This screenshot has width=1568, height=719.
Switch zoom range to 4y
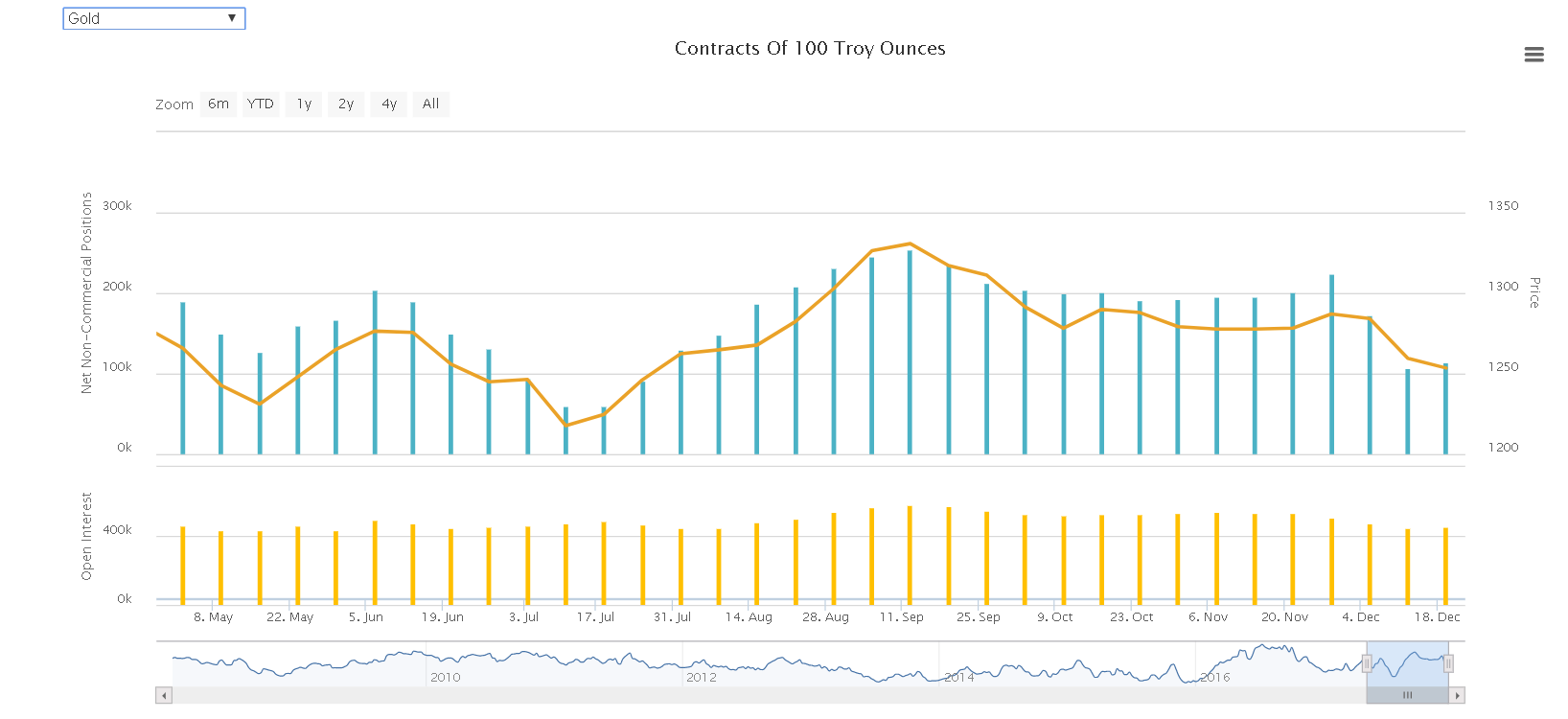click(x=389, y=104)
